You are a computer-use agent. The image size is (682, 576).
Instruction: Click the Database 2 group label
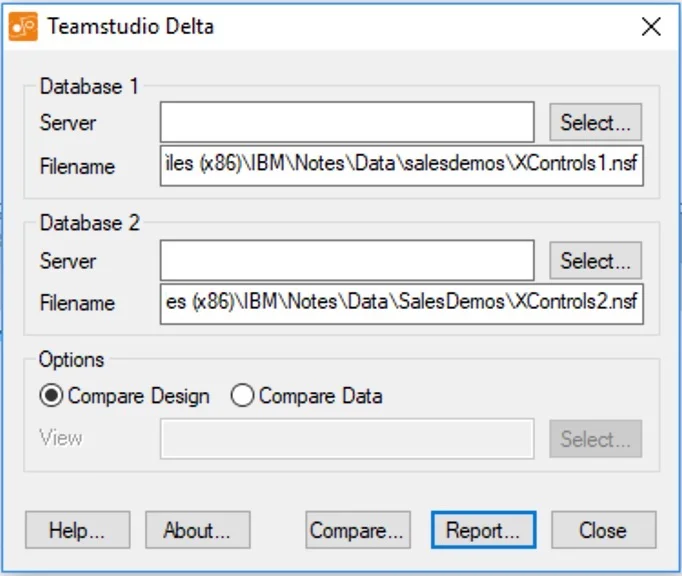tap(90, 223)
